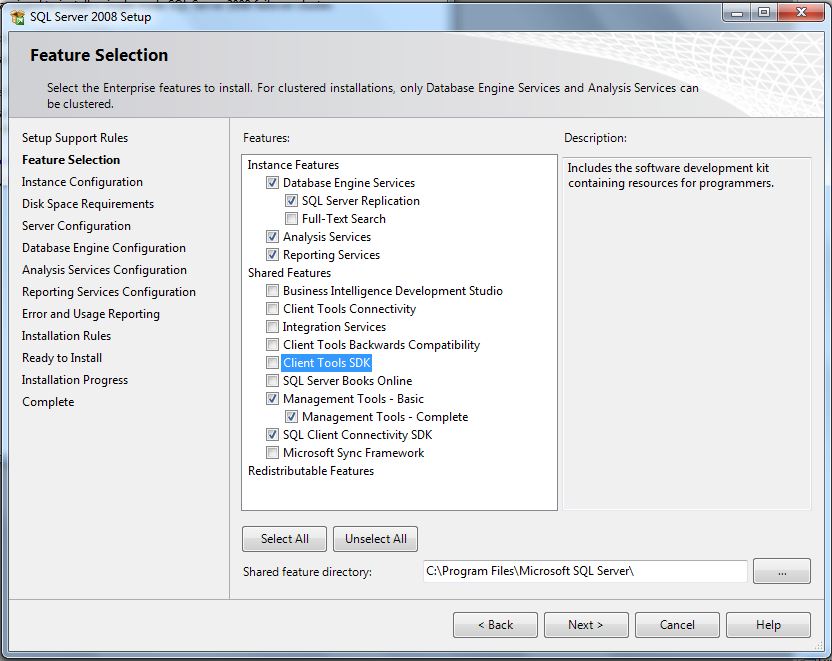Select Error and Usage Reporting step
This screenshot has width=832, height=661.
coord(91,314)
